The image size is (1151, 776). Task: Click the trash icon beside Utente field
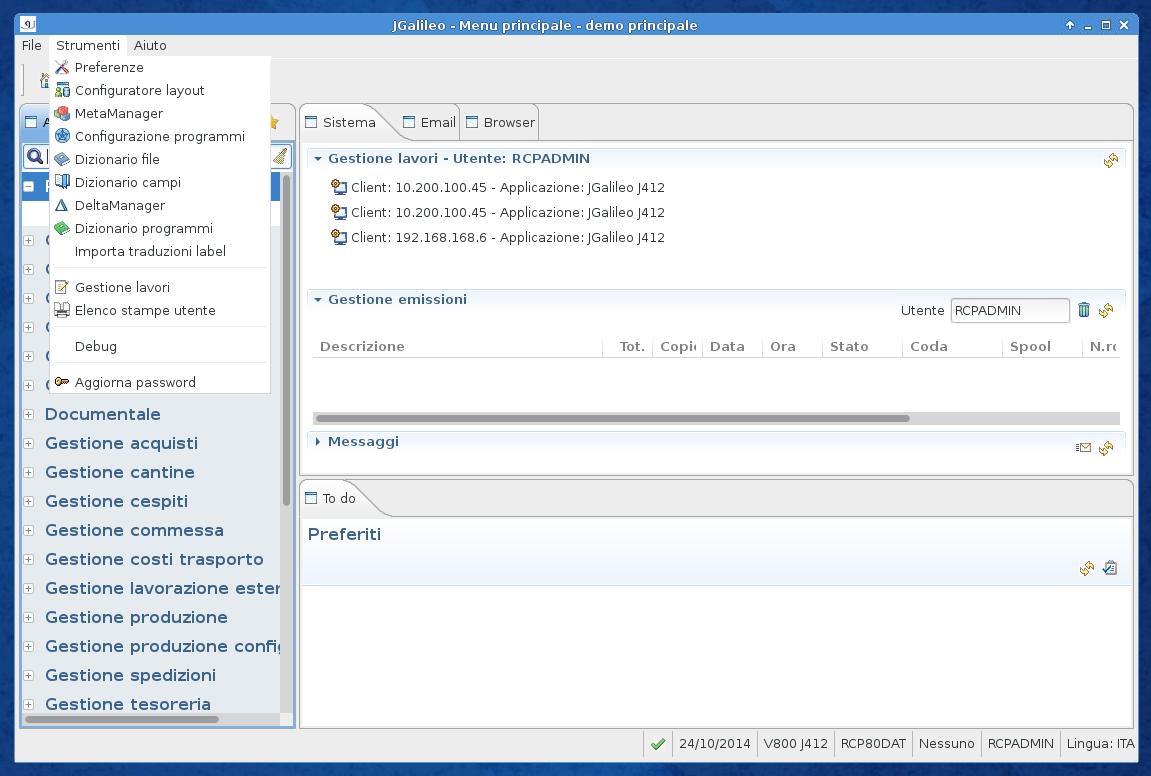[x=1083, y=310]
